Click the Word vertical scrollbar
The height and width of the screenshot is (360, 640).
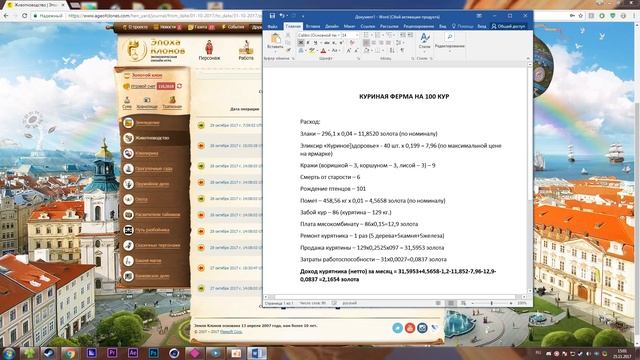(530, 178)
